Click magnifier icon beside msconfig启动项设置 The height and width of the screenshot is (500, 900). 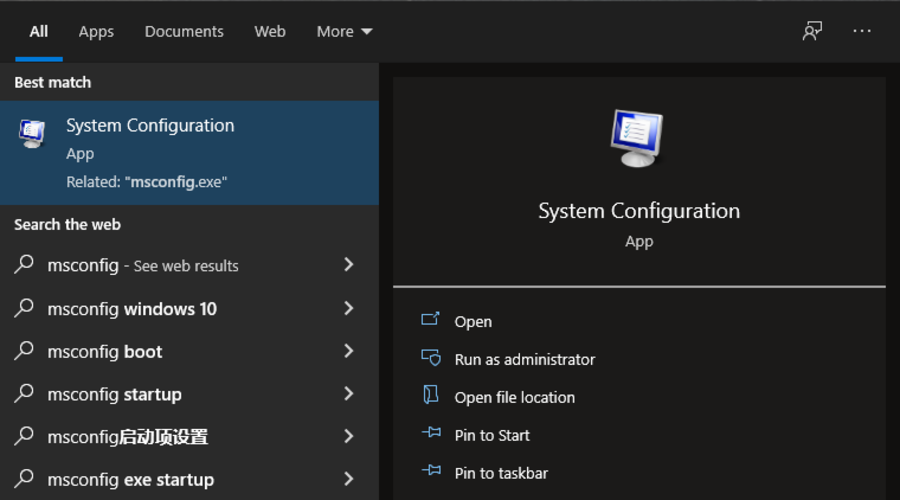[24, 436]
